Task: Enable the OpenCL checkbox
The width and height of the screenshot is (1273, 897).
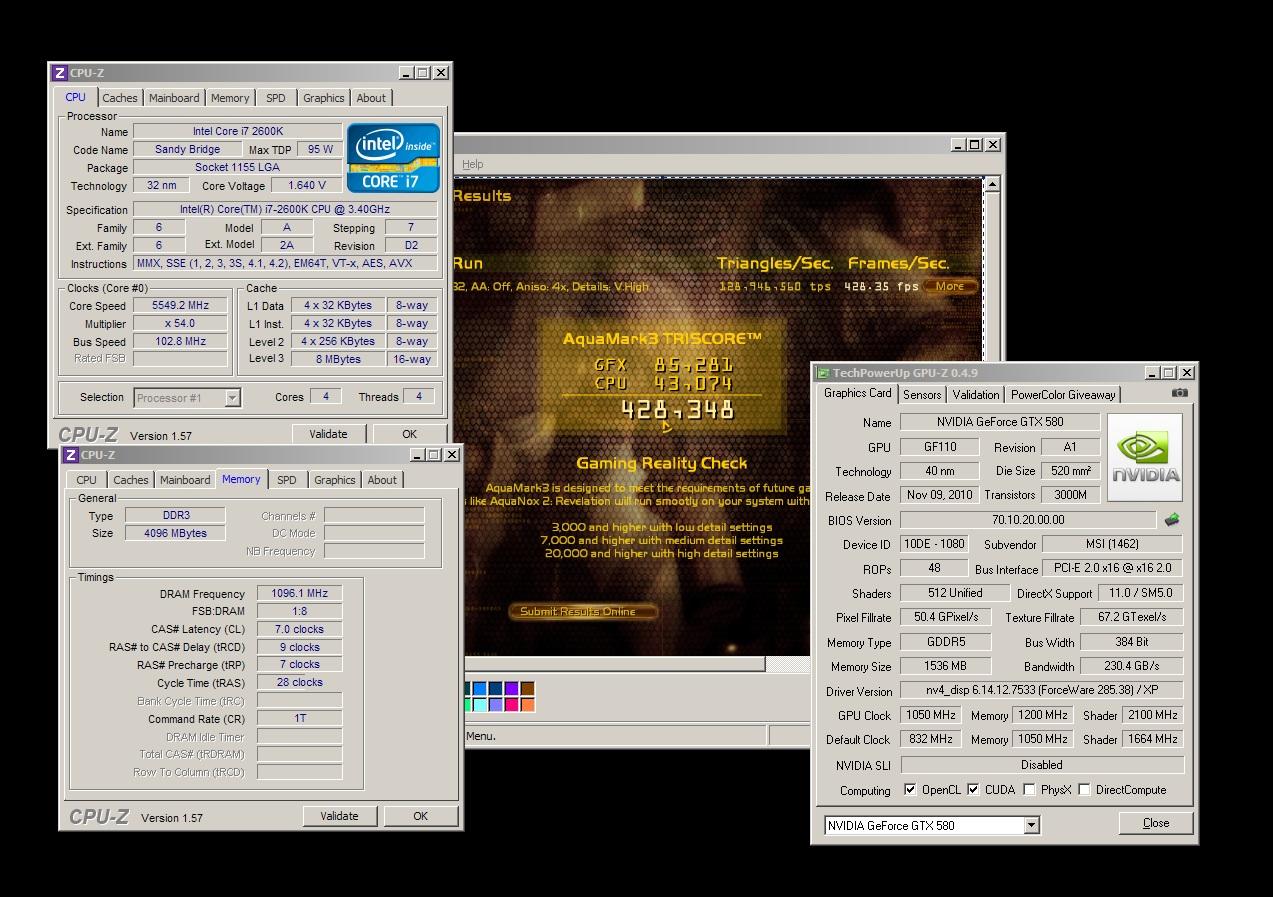Action: point(910,790)
